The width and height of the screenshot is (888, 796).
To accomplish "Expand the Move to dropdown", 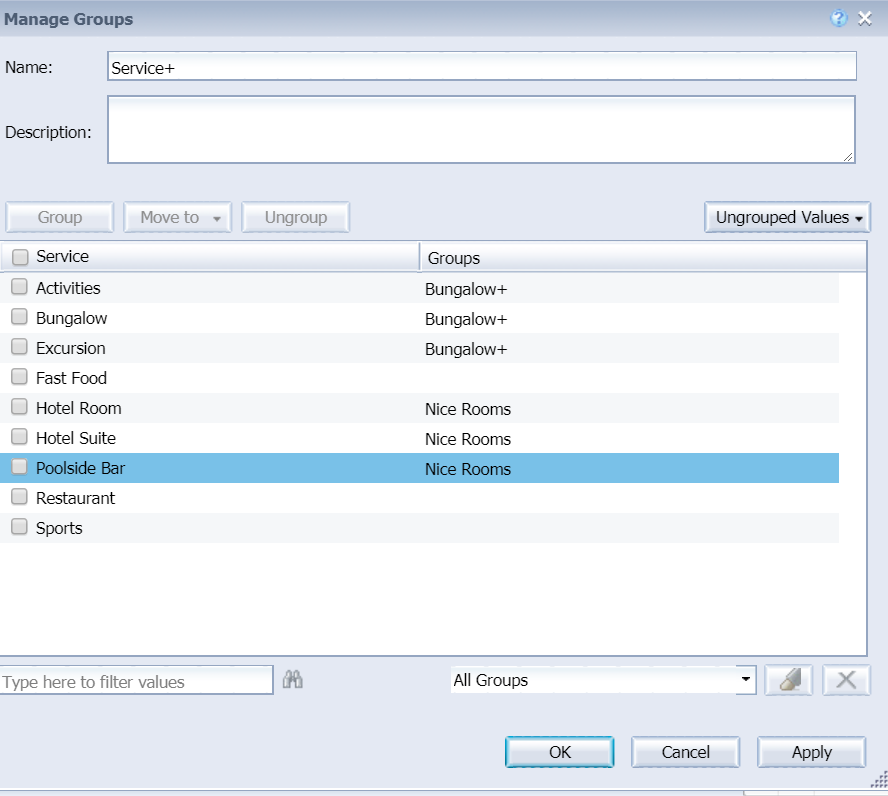I will [x=178, y=217].
